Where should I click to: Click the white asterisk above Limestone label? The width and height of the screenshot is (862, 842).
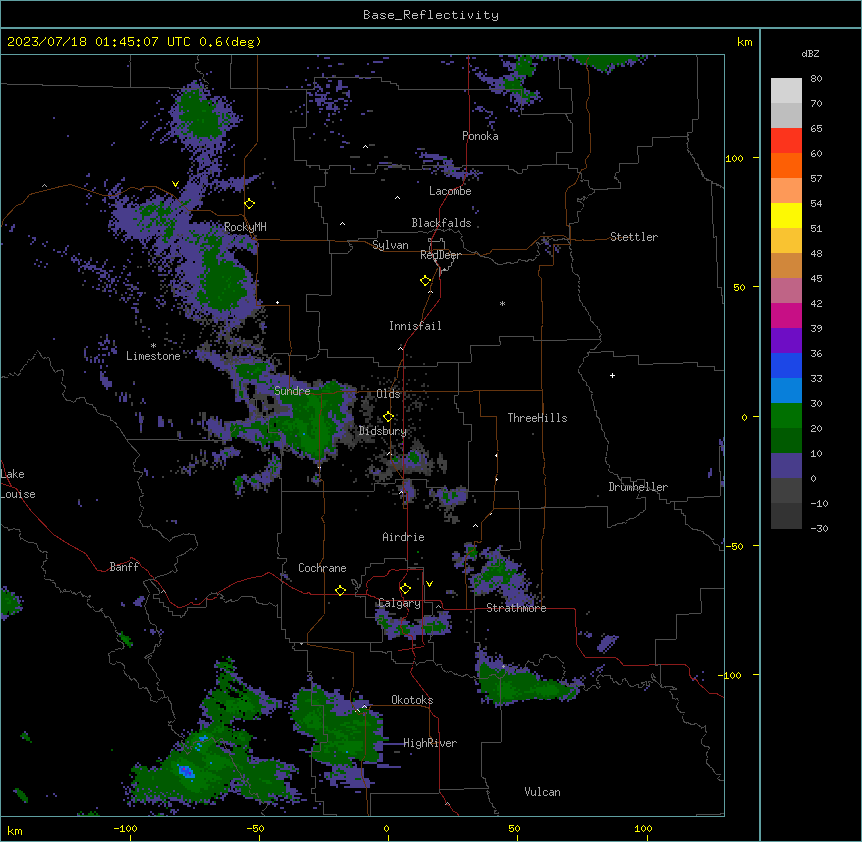coord(153,346)
